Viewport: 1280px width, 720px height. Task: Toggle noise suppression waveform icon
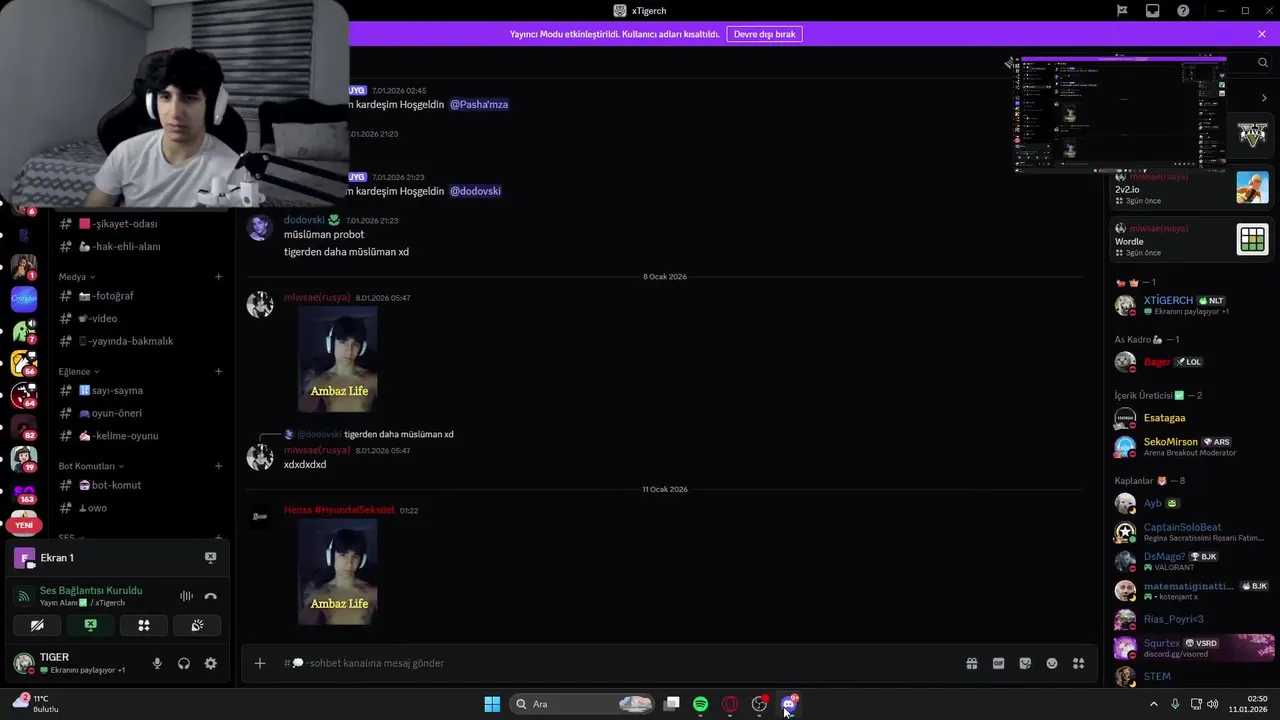click(x=186, y=596)
